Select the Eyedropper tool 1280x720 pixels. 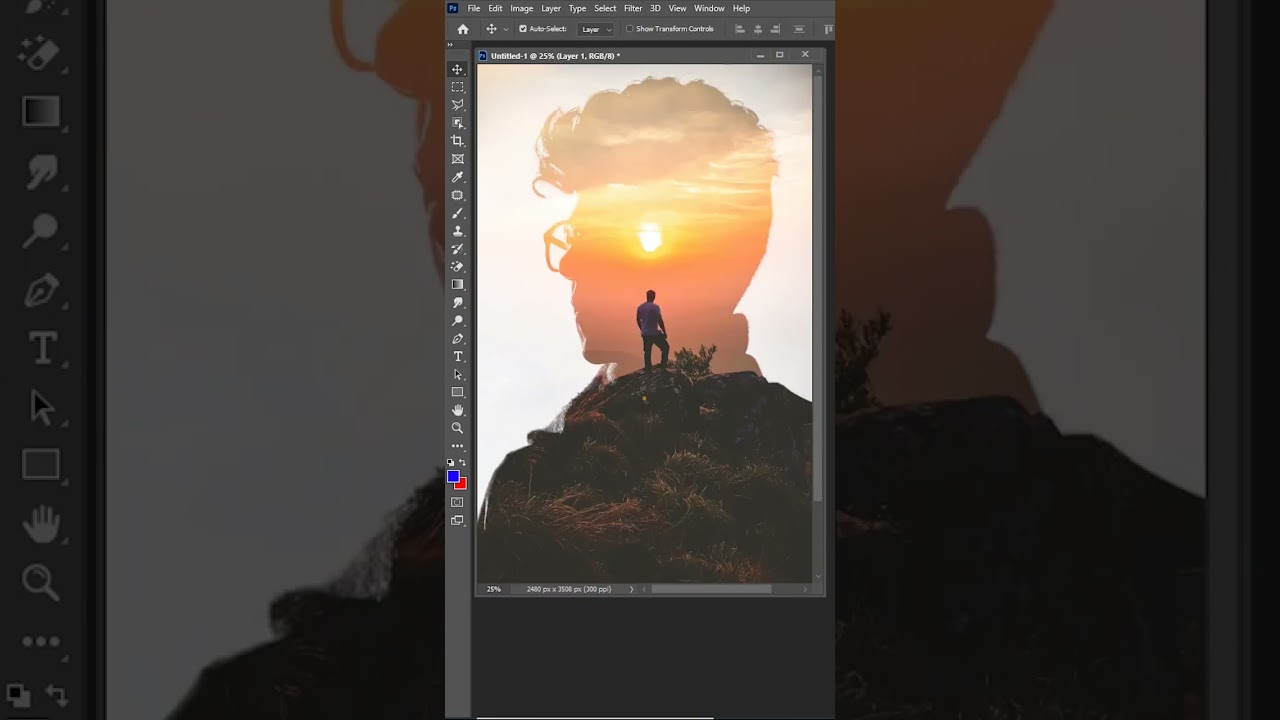pos(458,177)
